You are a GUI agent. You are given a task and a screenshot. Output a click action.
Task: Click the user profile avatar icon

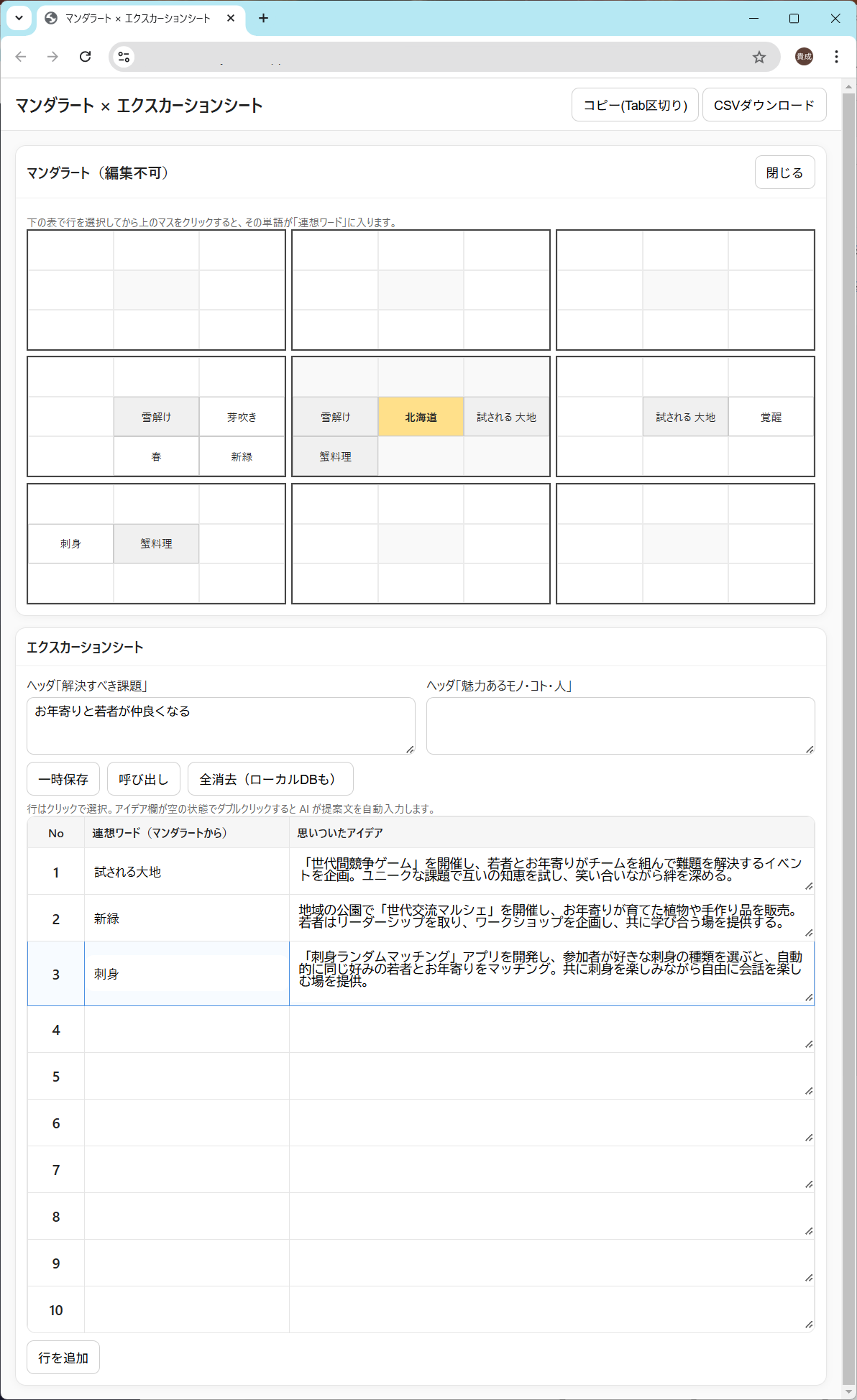[804, 57]
